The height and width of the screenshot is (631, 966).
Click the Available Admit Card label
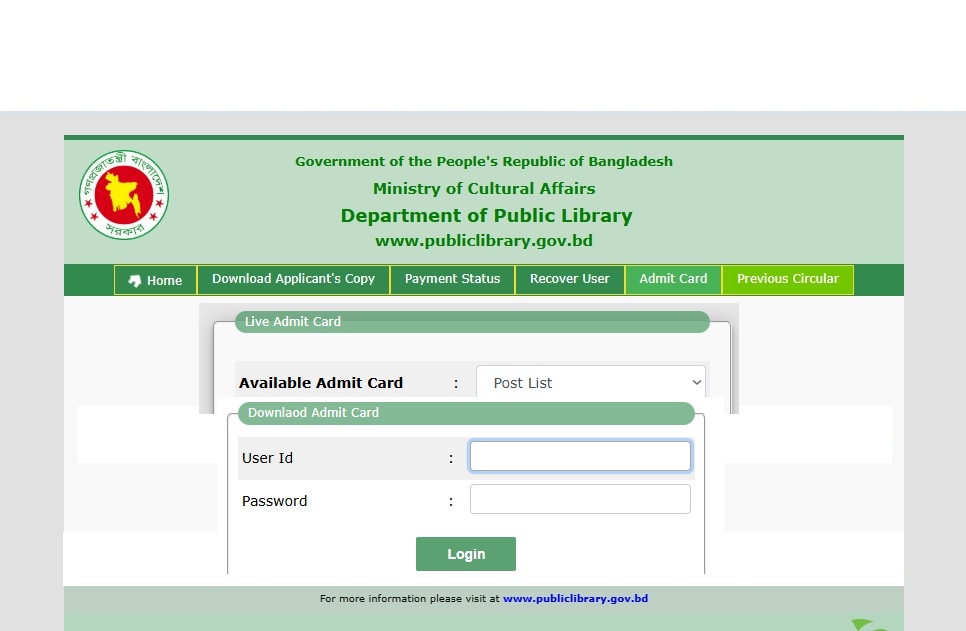(321, 383)
